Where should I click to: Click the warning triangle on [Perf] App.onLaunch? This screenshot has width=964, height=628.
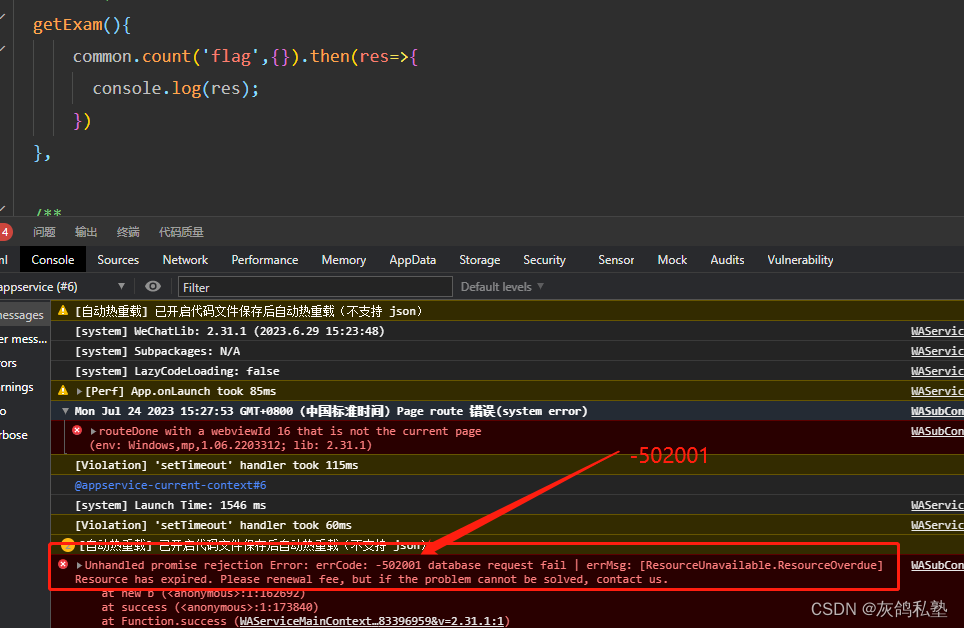(x=62, y=391)
